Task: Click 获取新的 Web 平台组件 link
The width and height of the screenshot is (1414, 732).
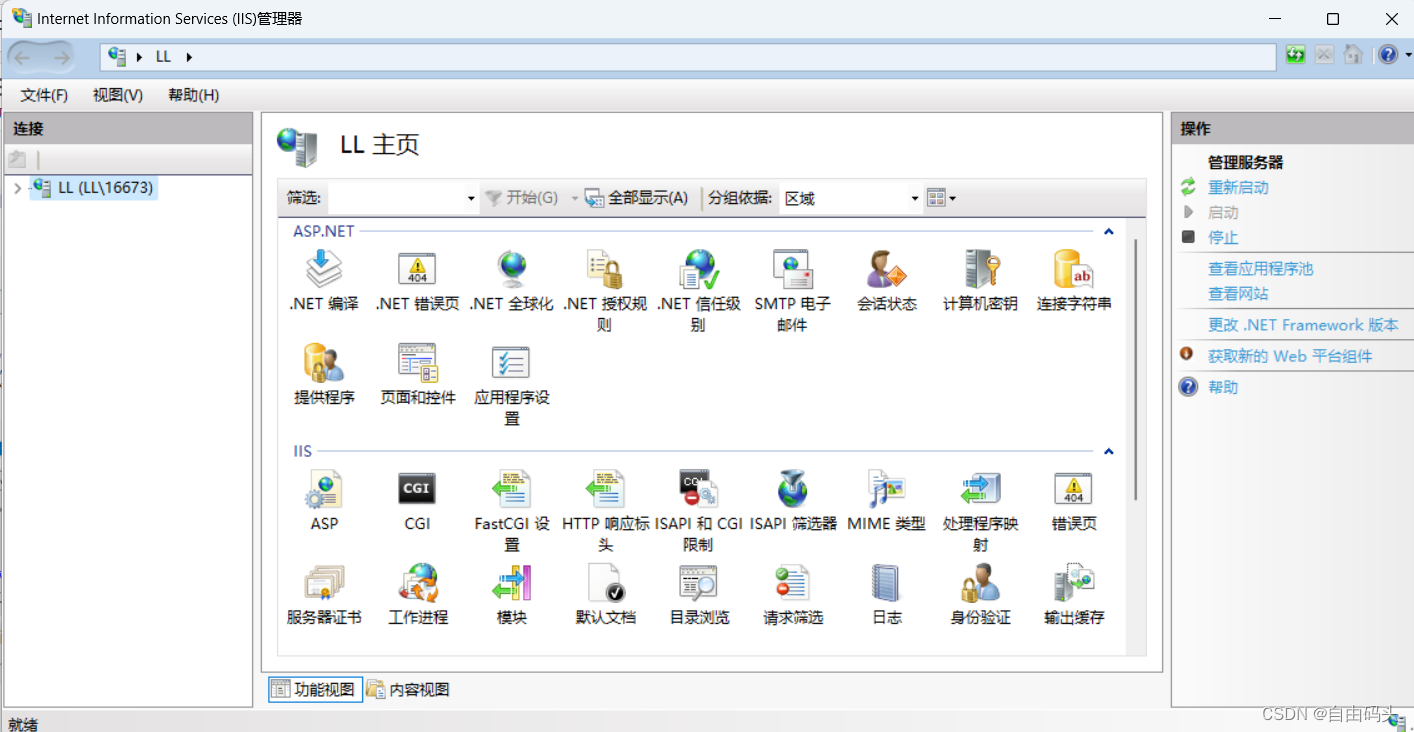Action: pos(1290,356)
